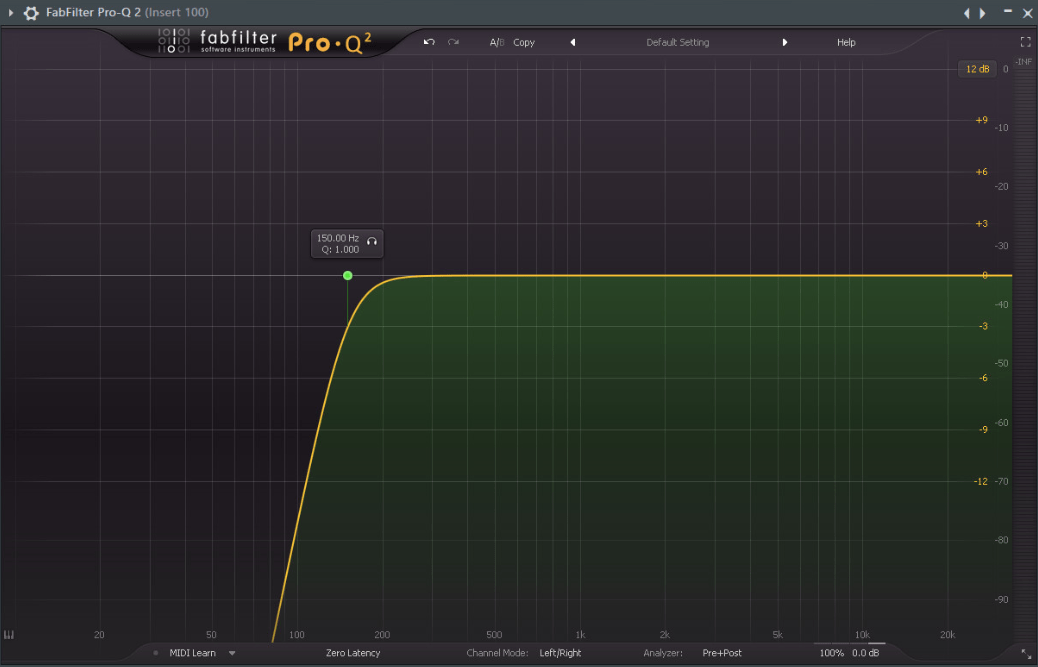Adjust the 12 dB display range control
This screenshot has height=667, width=1038.
coord(977,68)
